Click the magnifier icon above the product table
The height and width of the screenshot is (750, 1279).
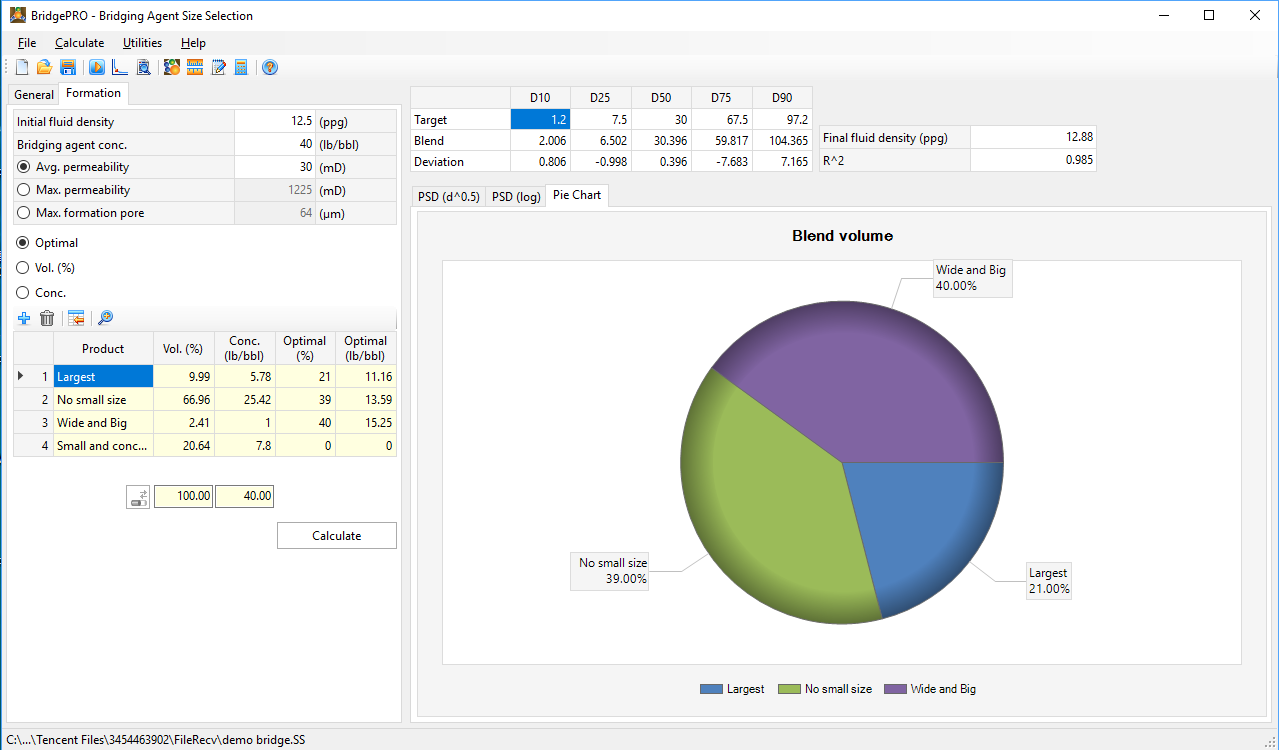(105, 318)
